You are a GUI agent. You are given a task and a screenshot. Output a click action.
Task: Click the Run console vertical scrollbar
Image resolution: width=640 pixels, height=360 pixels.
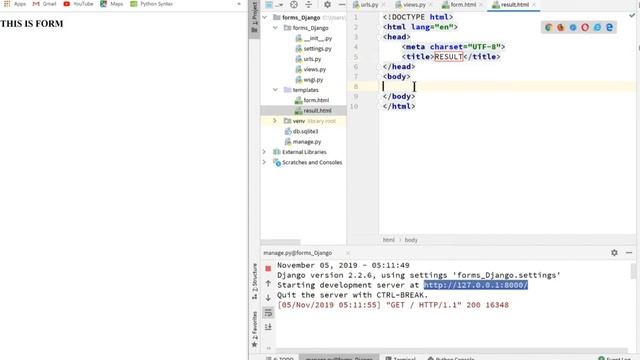pos(633,271)
